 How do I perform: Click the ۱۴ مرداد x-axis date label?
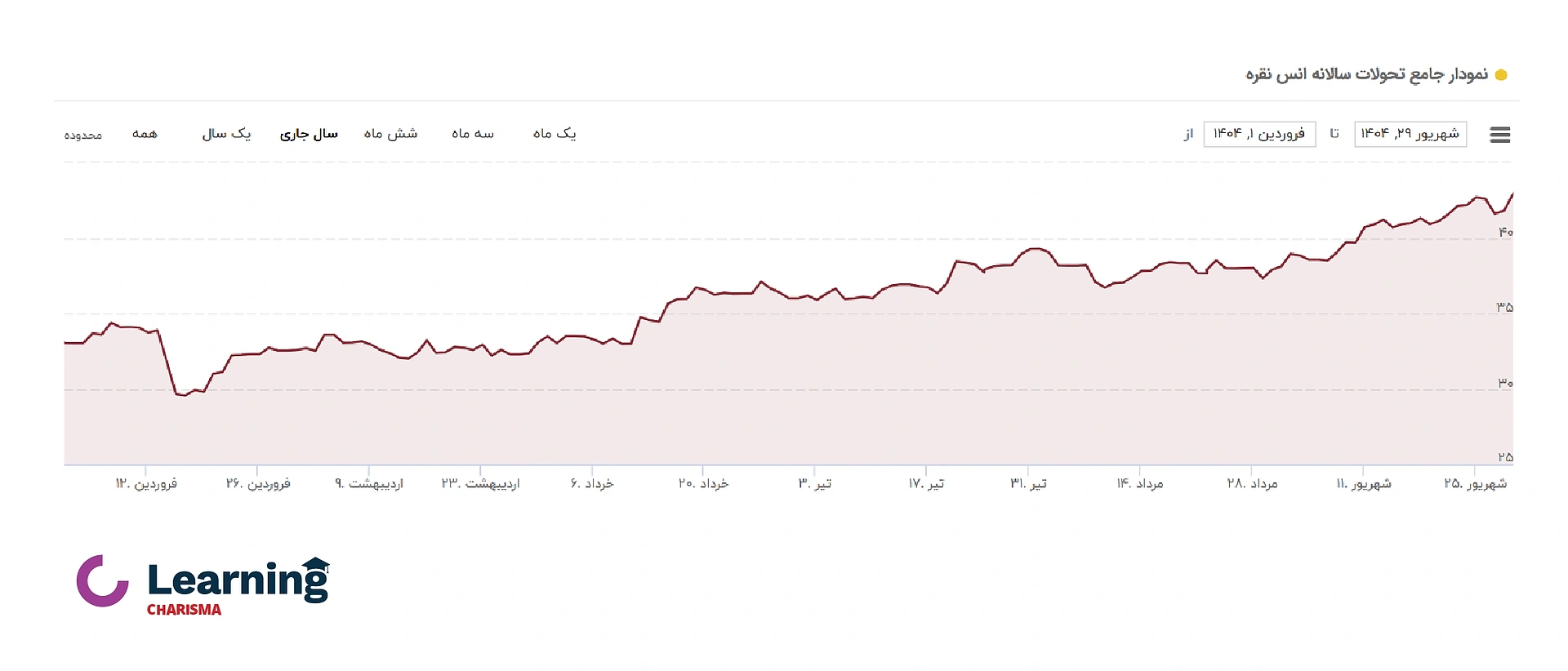(x=1140, y=484)
